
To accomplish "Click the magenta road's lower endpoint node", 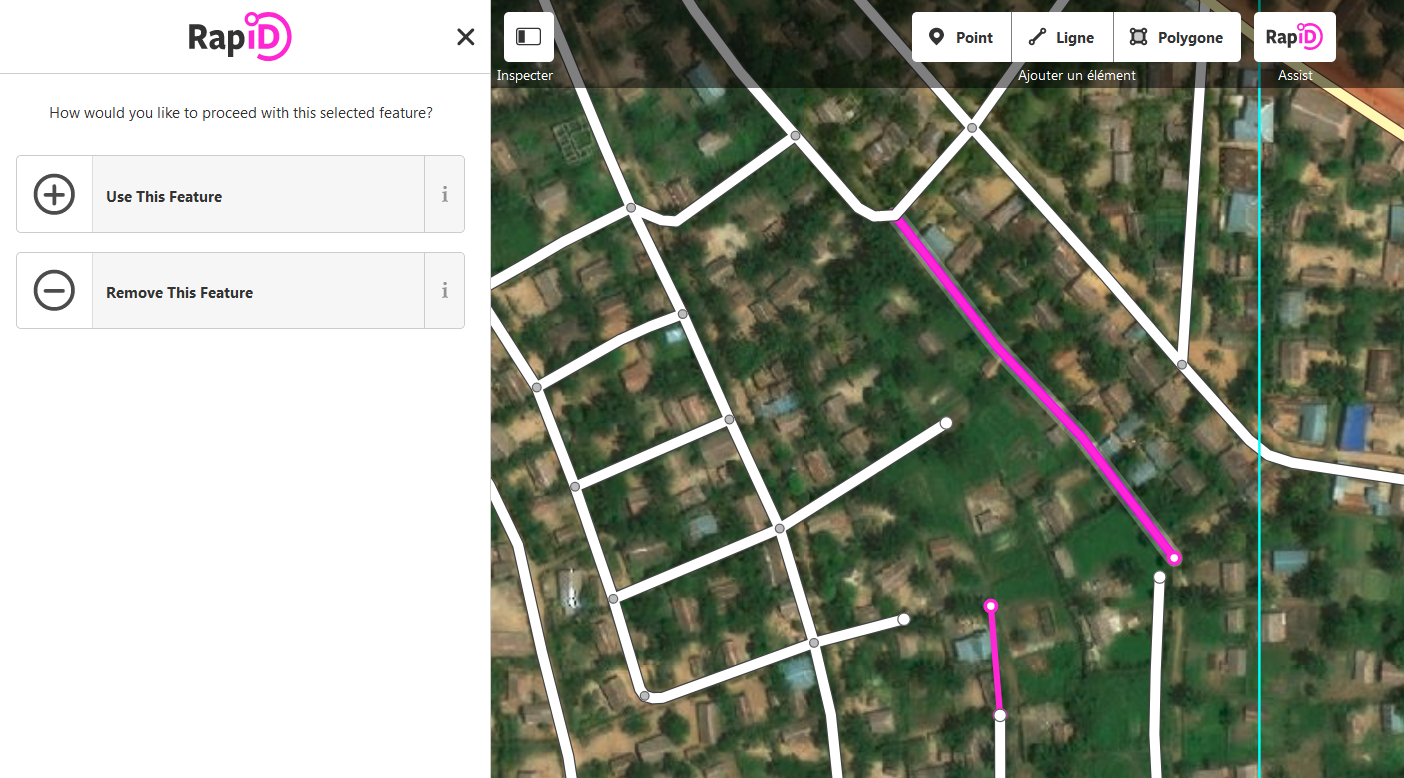I will tap(1174, 558).
